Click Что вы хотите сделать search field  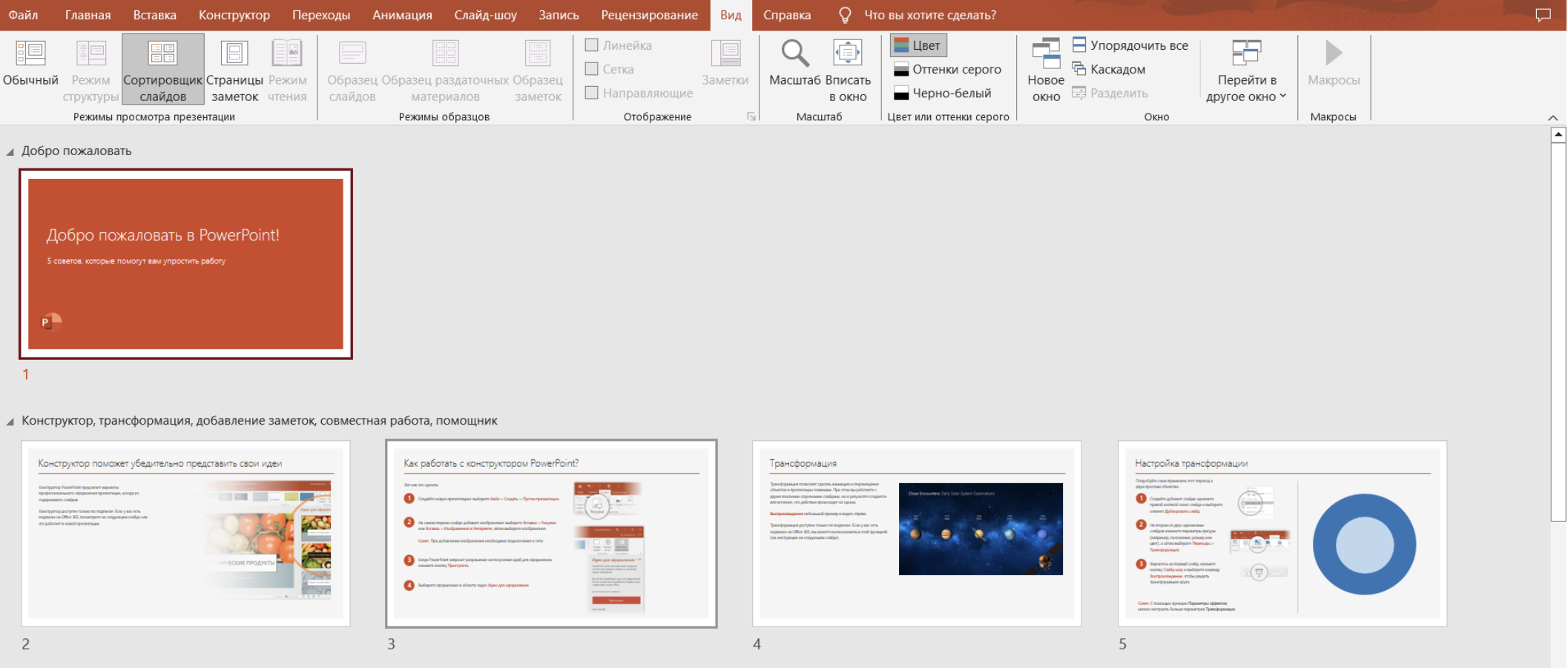[930, 15]
